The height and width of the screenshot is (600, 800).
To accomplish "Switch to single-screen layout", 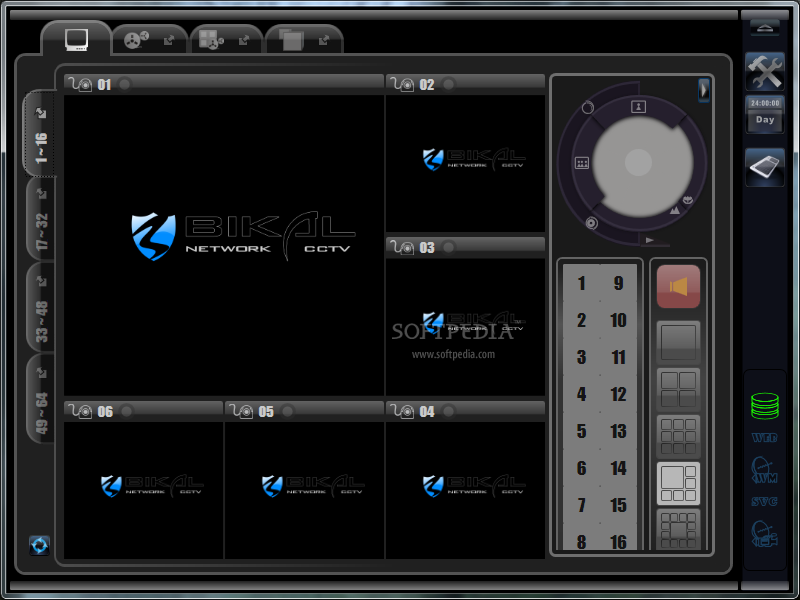I will [x=678, y=342].
